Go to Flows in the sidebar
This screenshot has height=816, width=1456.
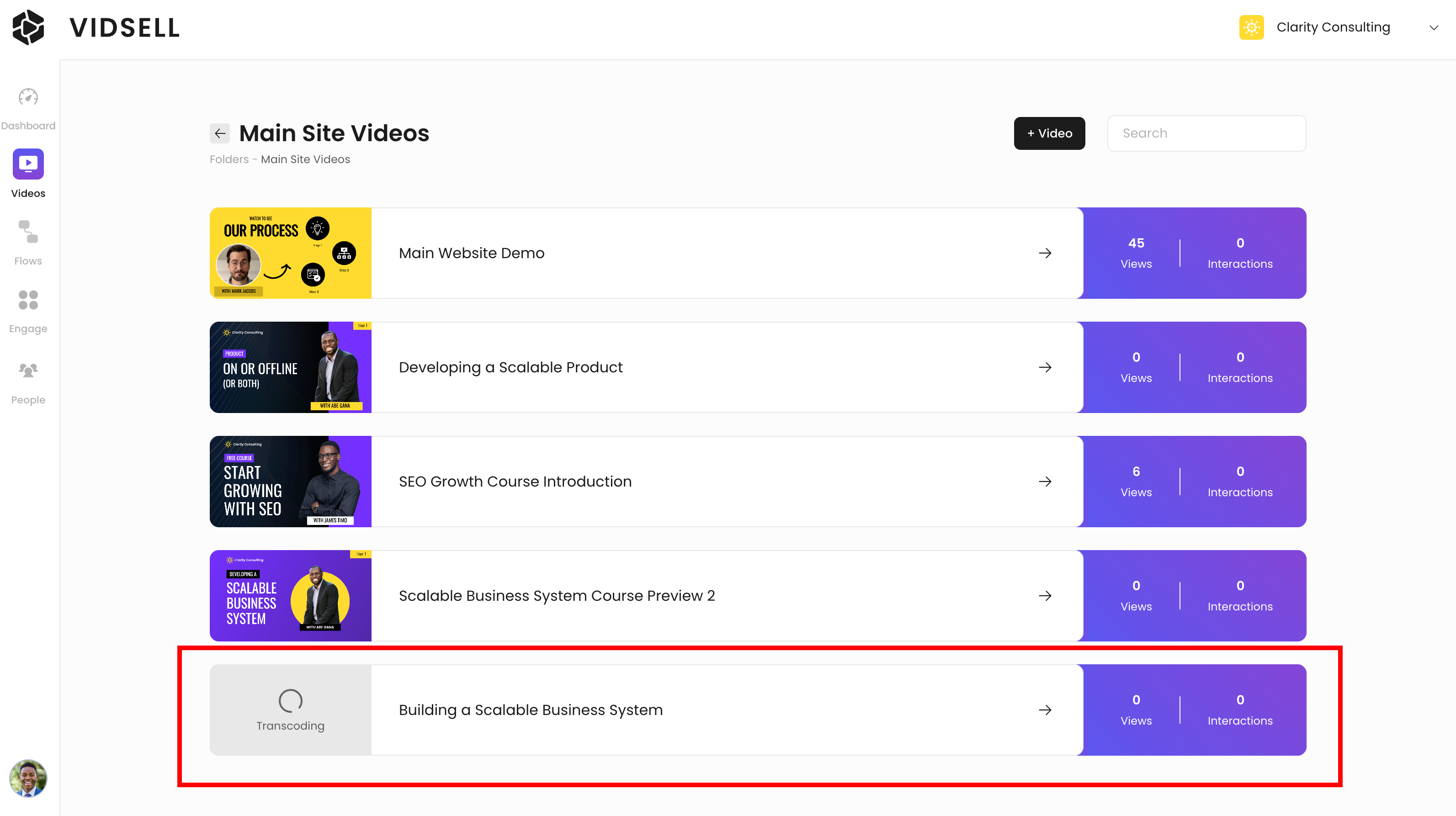pos(28,232)
